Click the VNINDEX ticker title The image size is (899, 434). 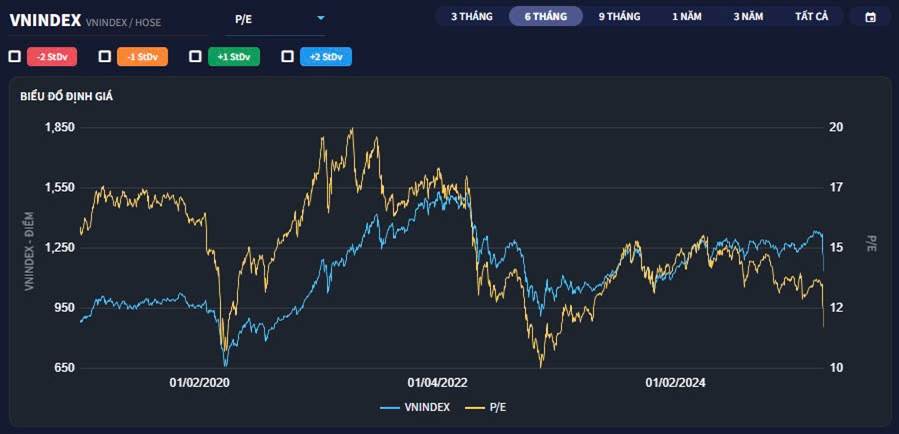44,19
